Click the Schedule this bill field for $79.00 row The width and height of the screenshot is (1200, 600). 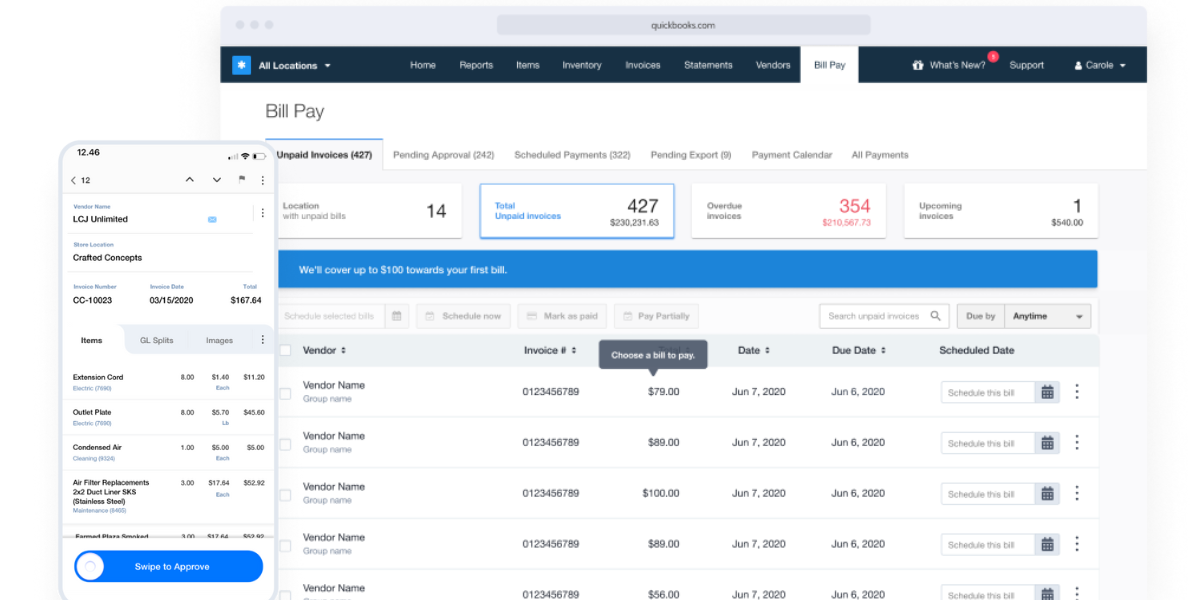click(988, 392)
